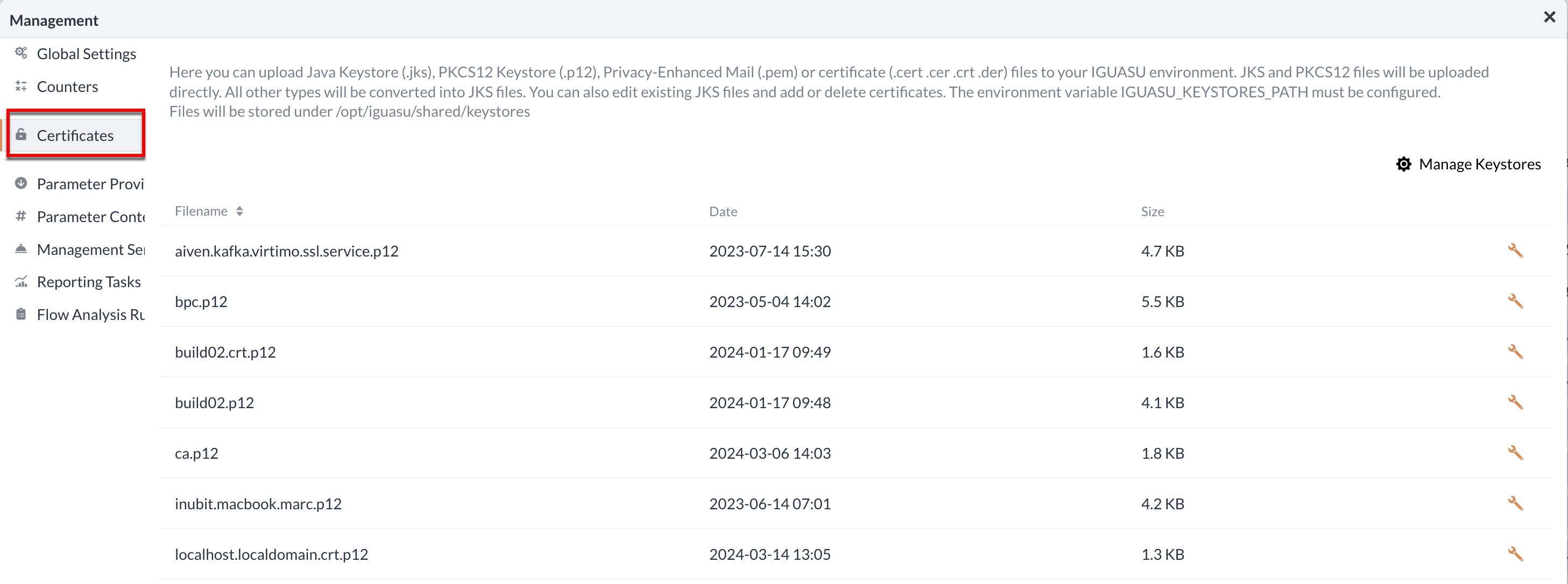Select Certificates from the sidebar
This screenshot has width=1568, height=584.
coord(74,135)
